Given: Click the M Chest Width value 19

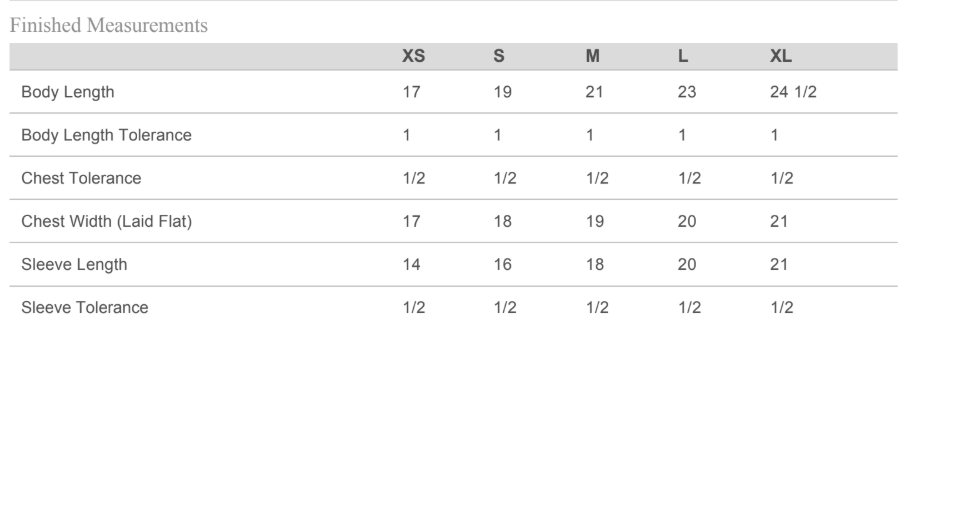Looking at the screenshot, I should [594, 221].
